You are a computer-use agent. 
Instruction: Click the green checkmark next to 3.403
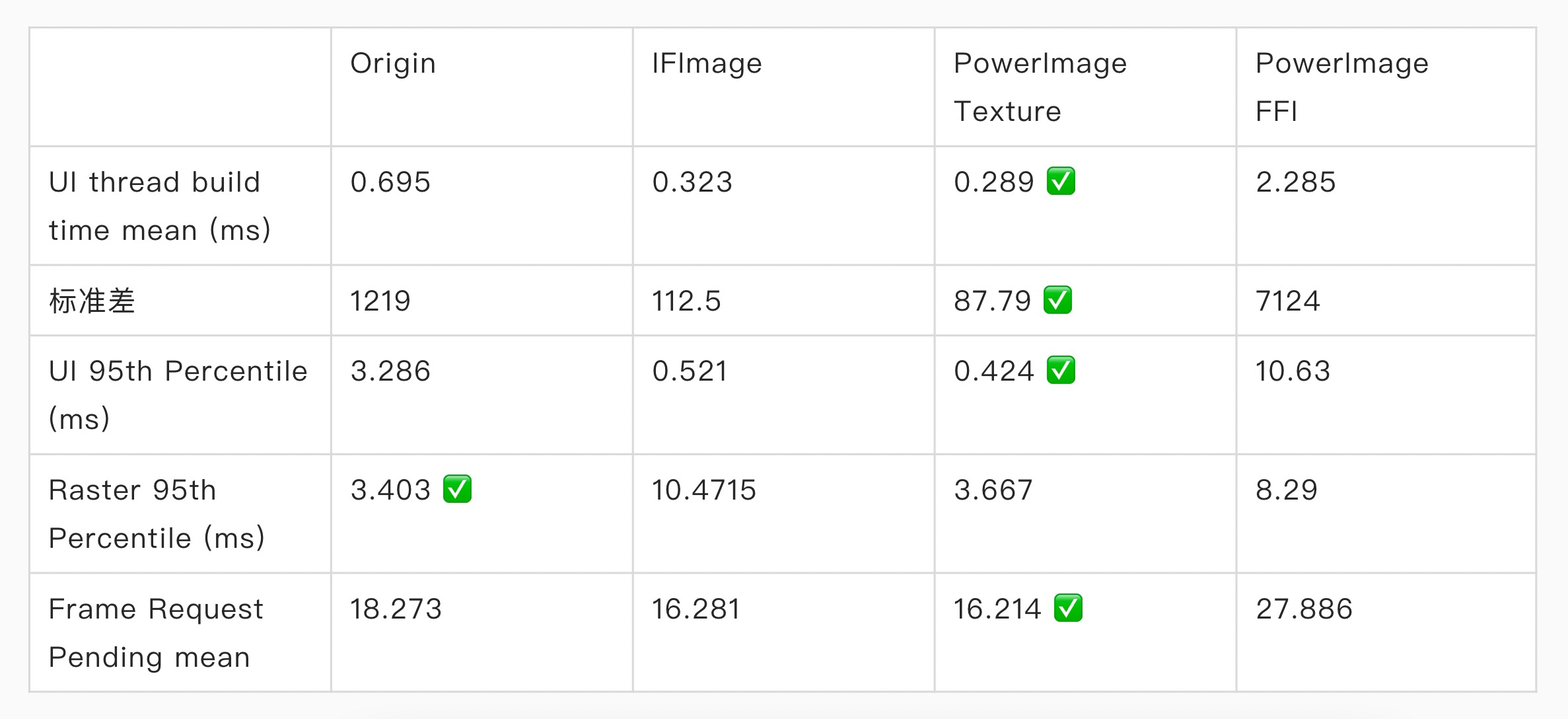pos(457,490)
